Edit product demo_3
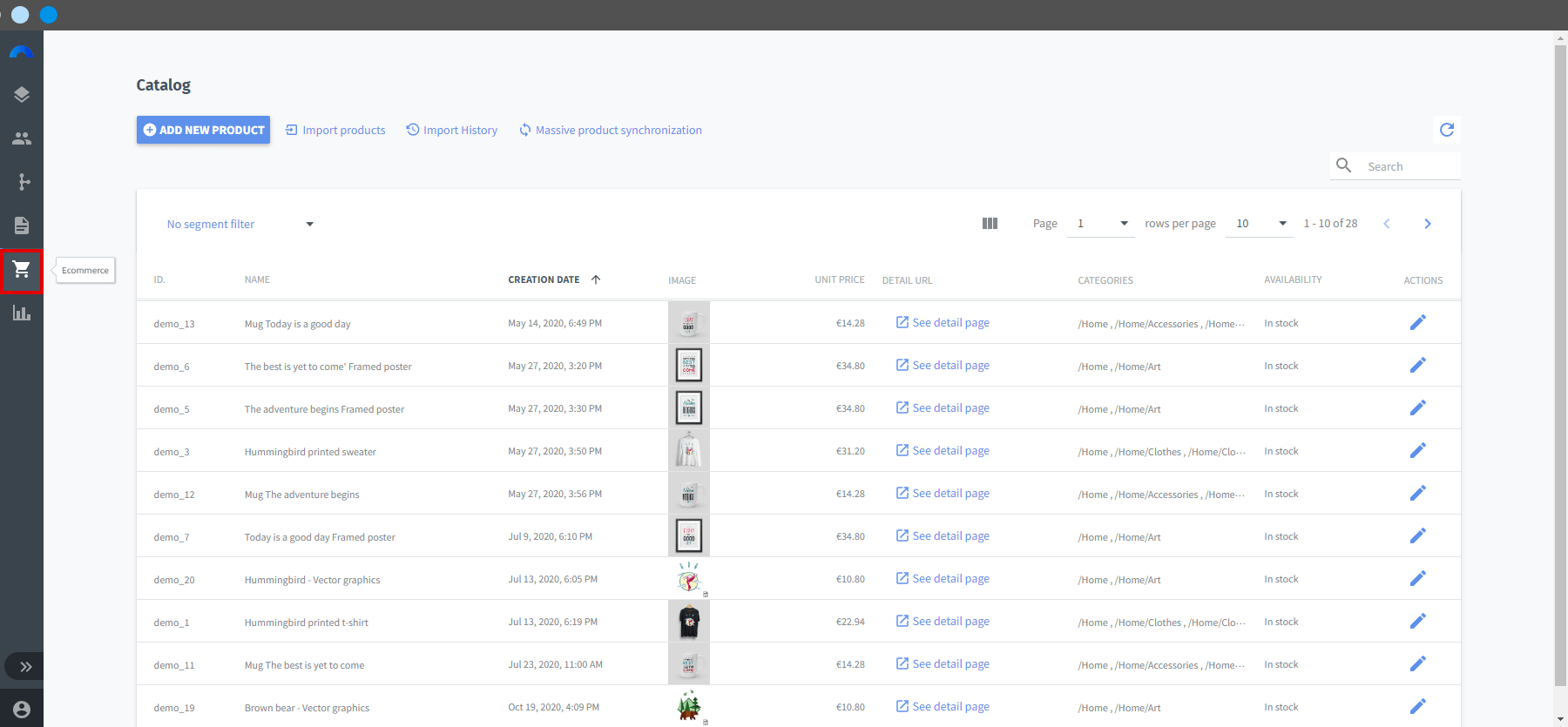The width and height of the screenshot is (1568, 727). point(1418,450)
